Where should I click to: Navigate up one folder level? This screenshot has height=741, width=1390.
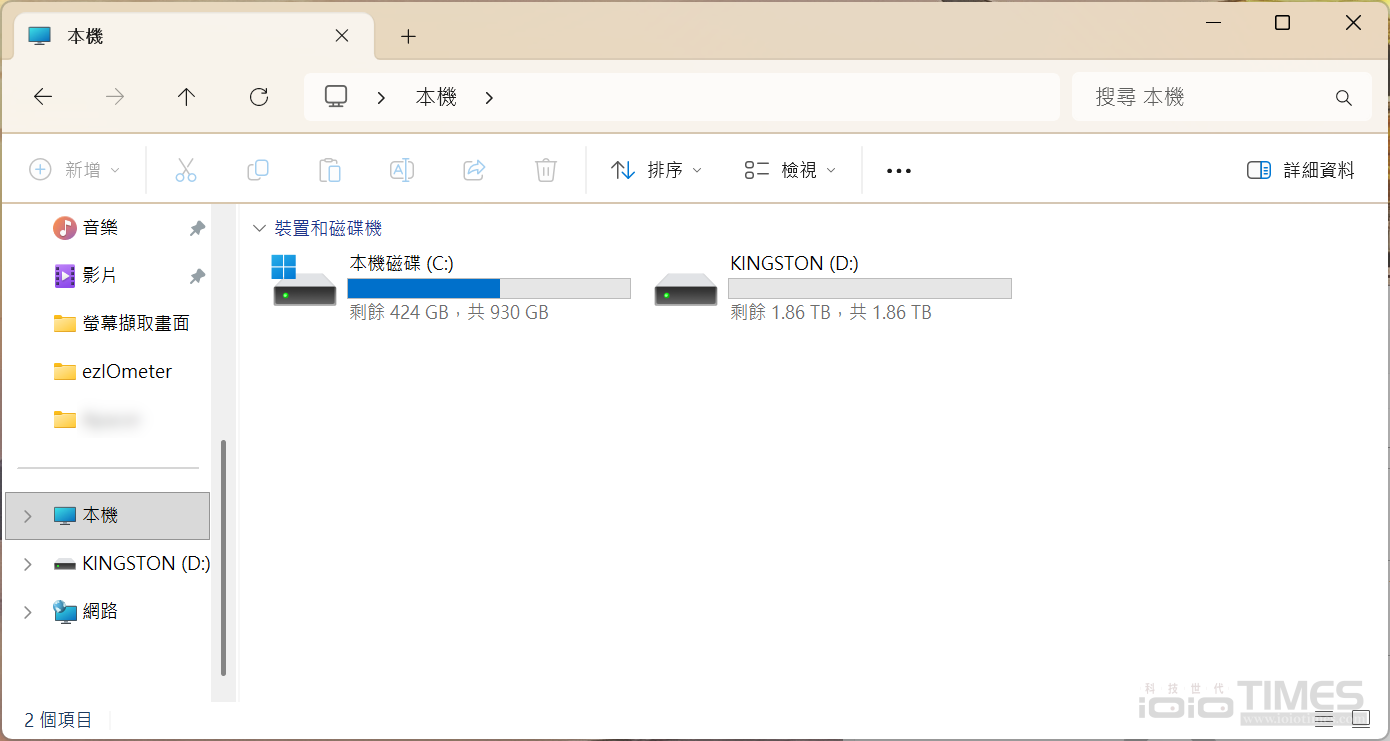[186, 96]
